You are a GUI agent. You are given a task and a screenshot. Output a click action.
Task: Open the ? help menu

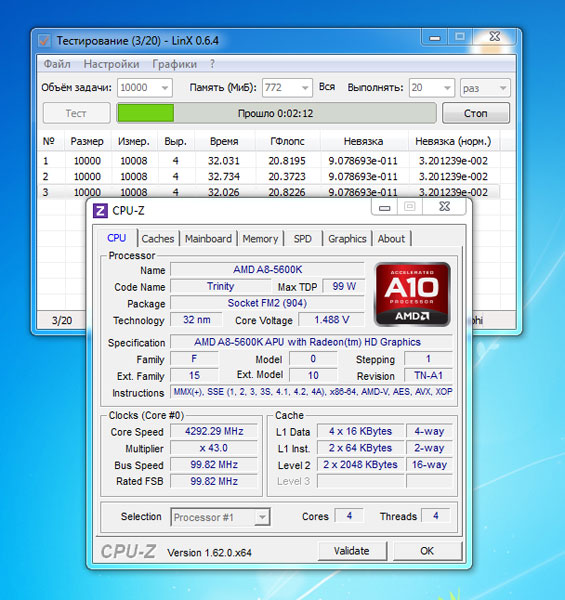click(x=212, y=64)
